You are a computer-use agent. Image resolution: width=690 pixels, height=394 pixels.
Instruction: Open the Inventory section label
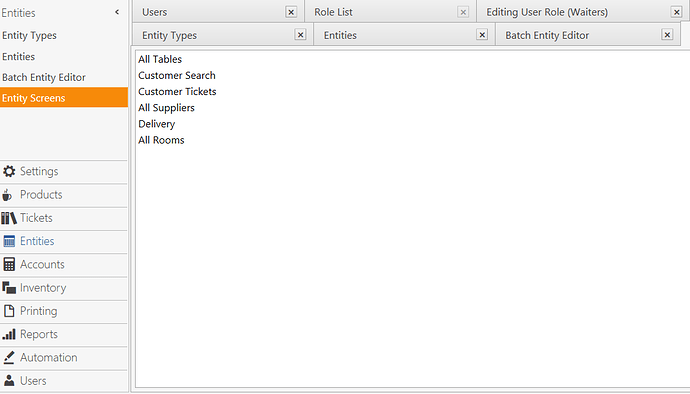[x=43, y=288]
